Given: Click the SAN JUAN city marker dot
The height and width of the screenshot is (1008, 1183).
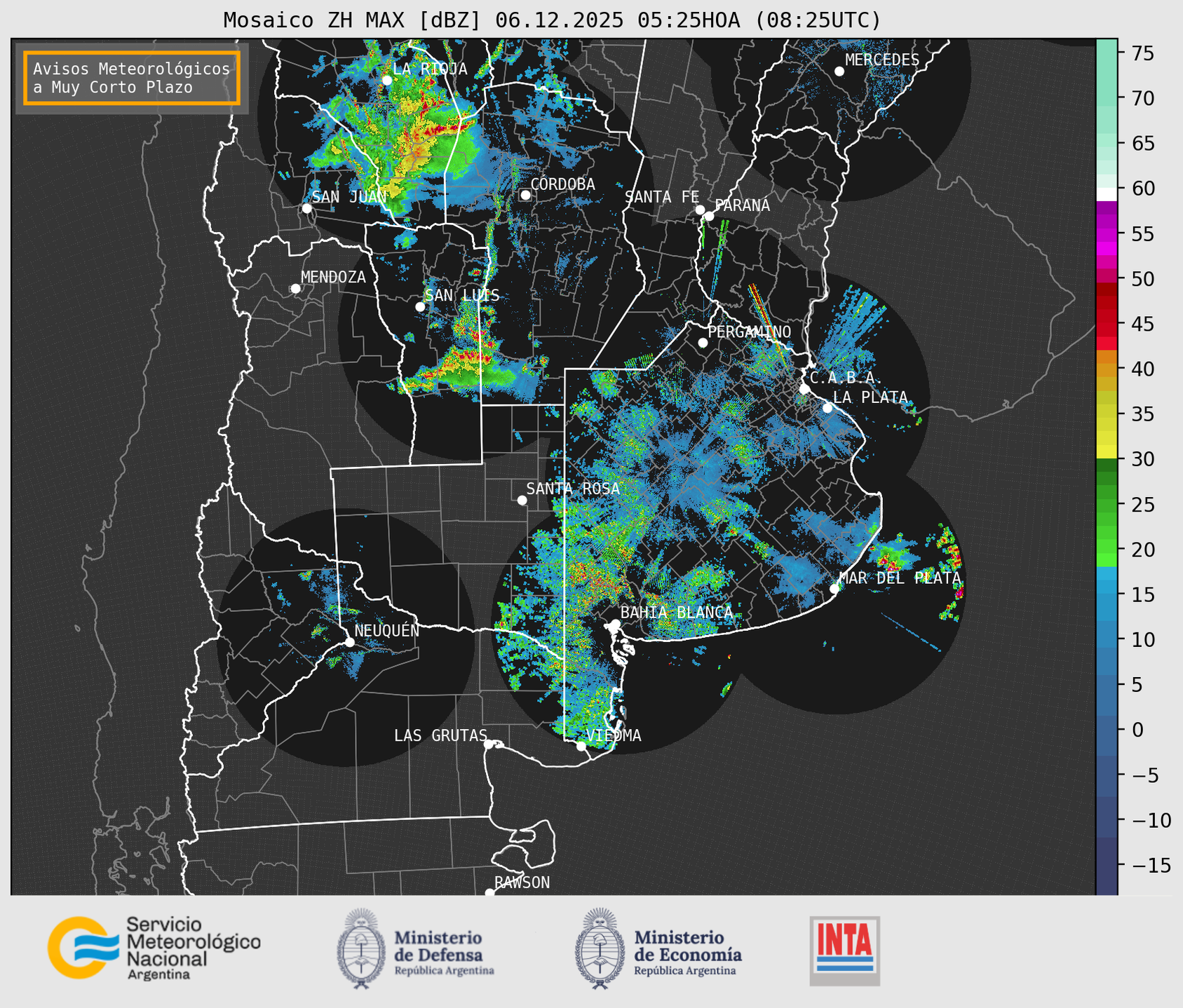Looking at the screenshot, I should click(306, 208).
